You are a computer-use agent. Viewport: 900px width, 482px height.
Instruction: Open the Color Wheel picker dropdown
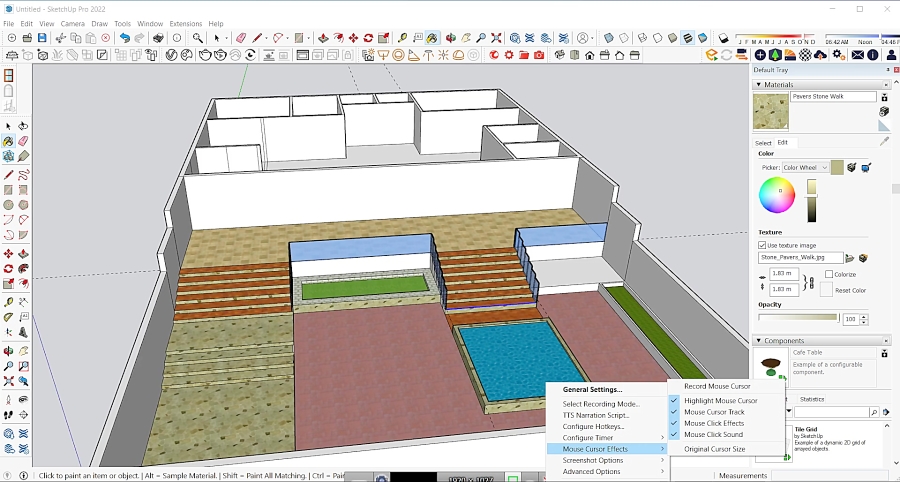tap(806, 168)
